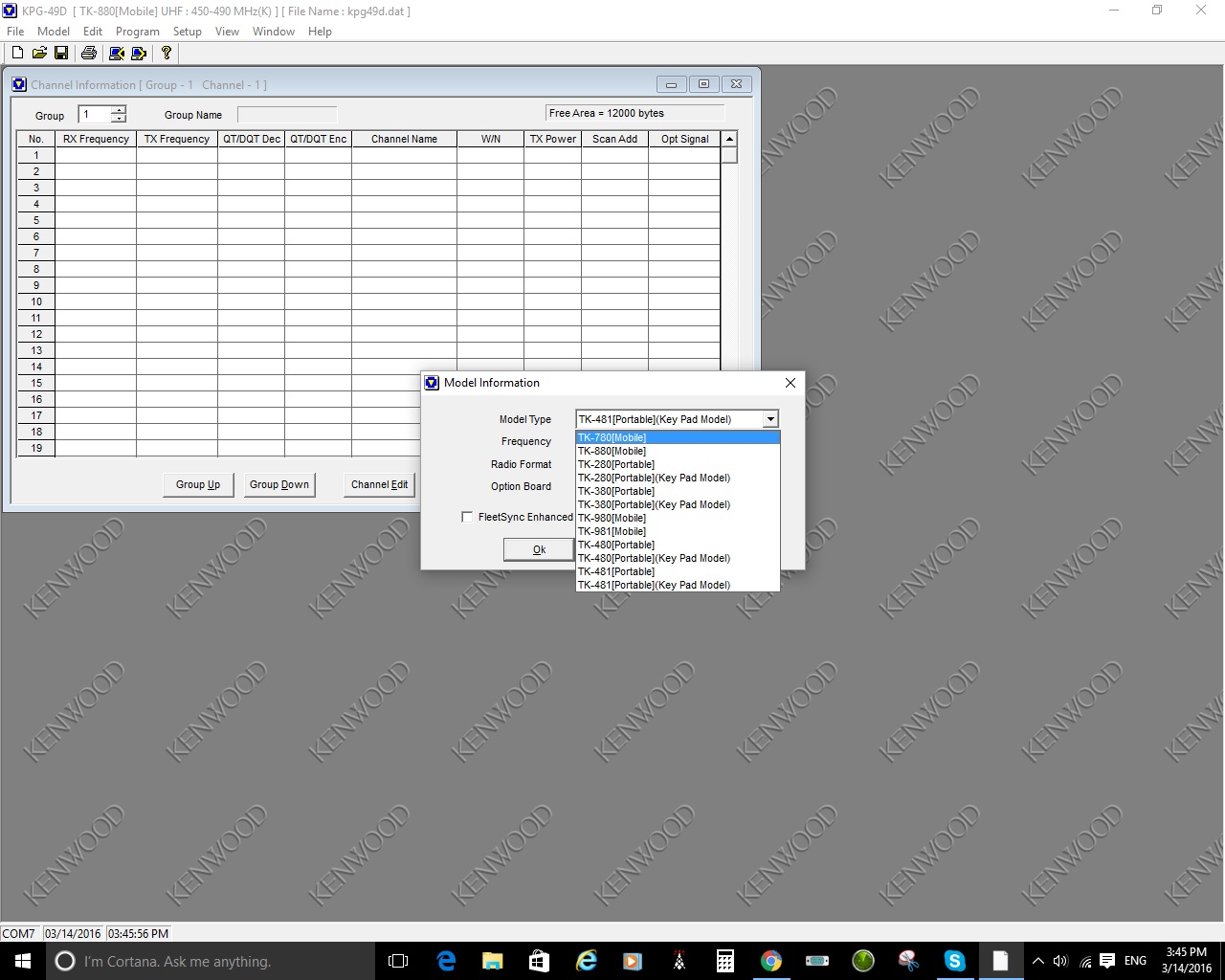Select TK-380[Portable](Key Pad Model) option
Viewport: 1225px width, 980px height.
(678, 504)
